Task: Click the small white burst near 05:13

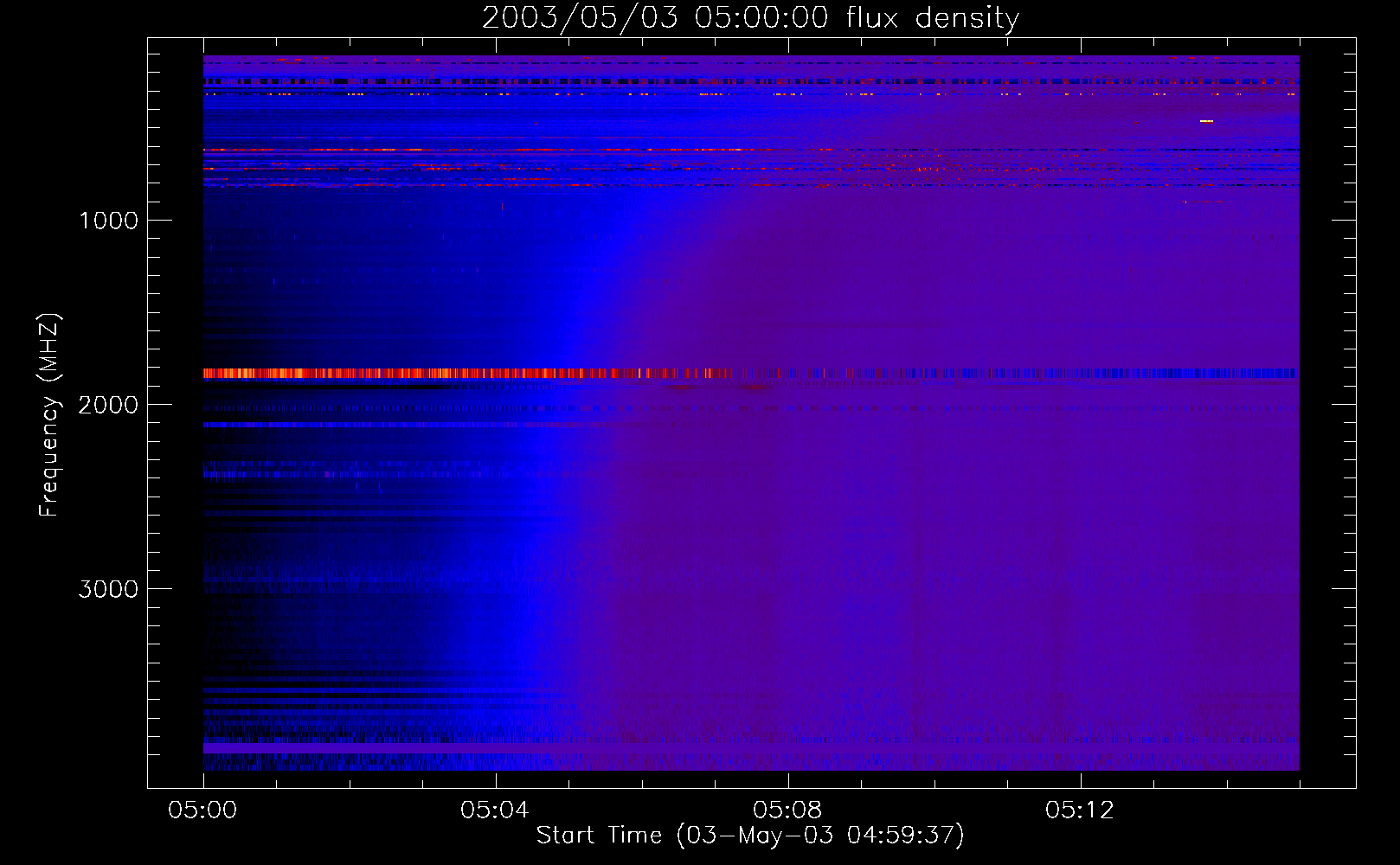Action: 1206,121
